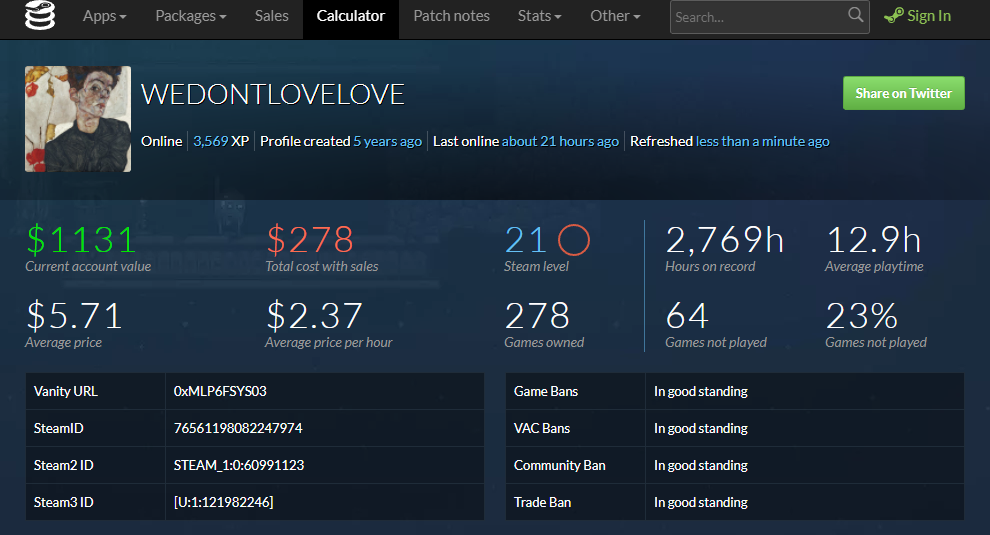Click the 21 Steam level number
The height and width of the screenshot is (535, 990).
click(525, 240)
